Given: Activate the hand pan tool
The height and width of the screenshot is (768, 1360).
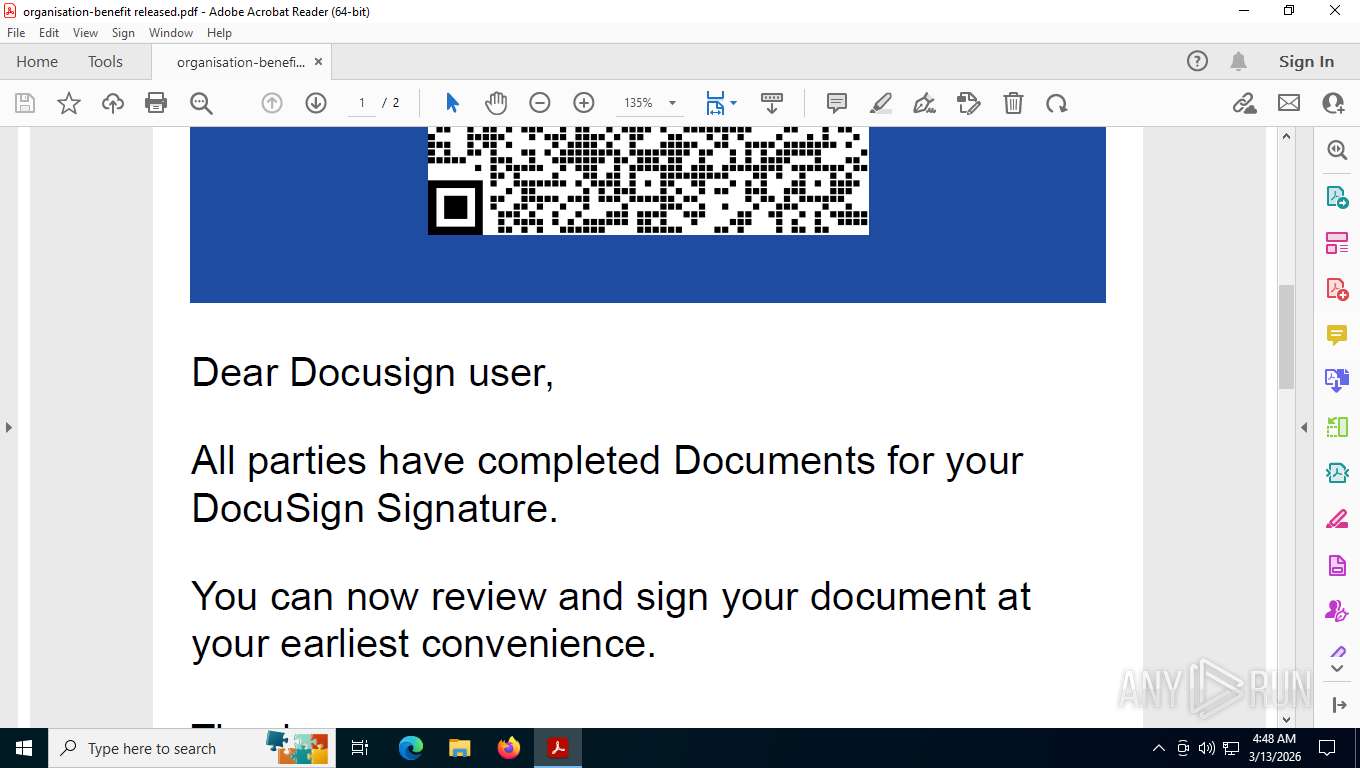Looking at the screenshot, I should (496, 103).
